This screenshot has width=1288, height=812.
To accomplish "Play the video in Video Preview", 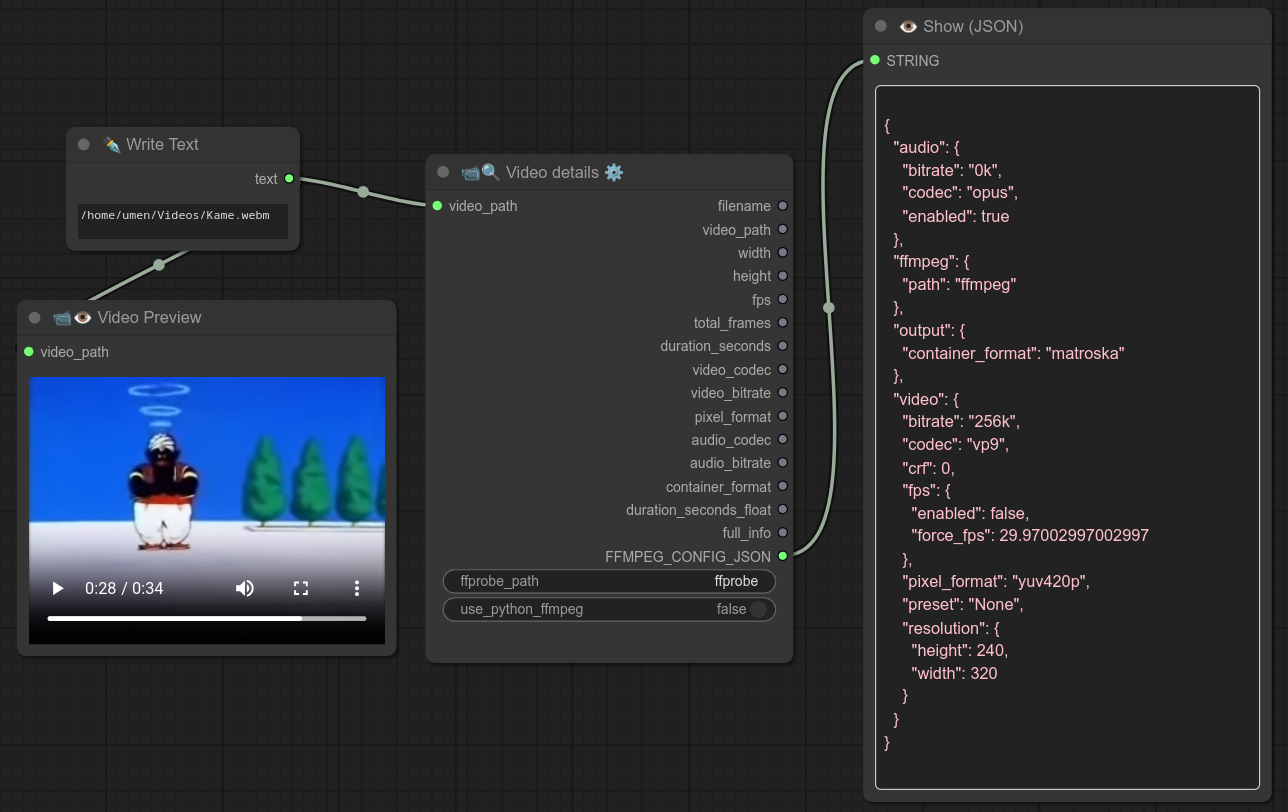I will pyautogui.click(x=58, y=588).
